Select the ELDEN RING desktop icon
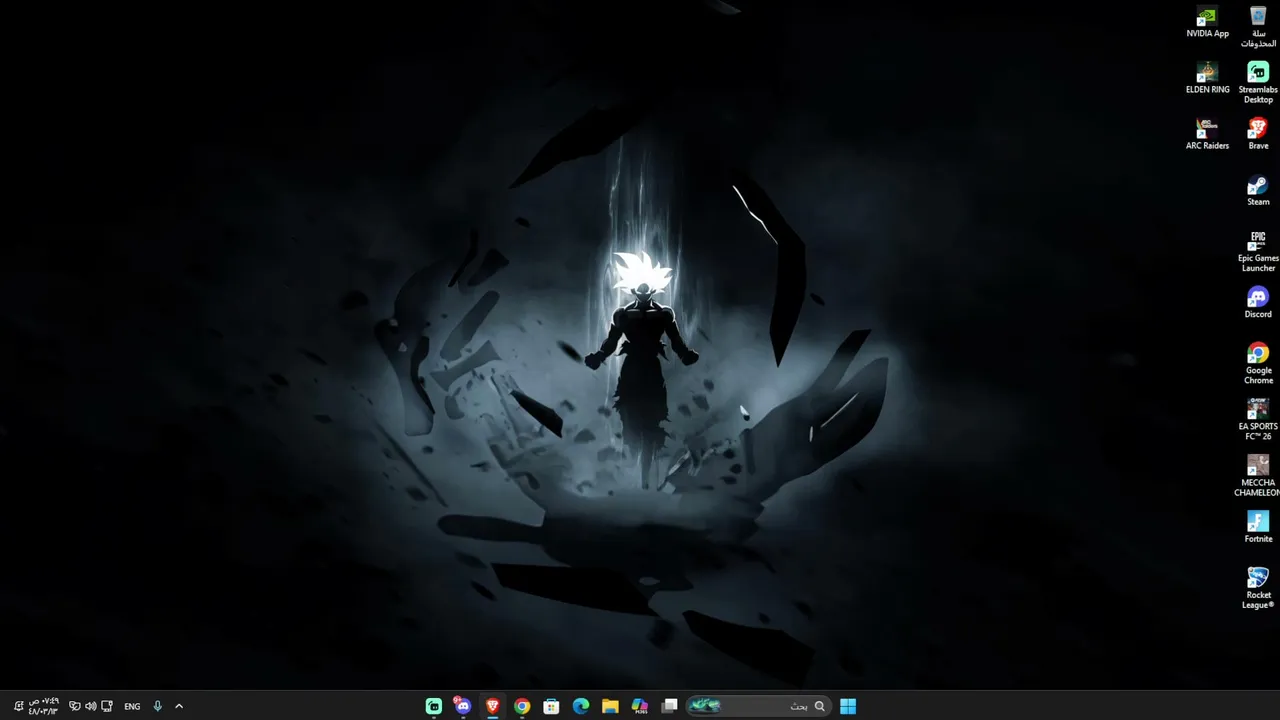Screen dimensions: 1280x720 click(1207, 78)
